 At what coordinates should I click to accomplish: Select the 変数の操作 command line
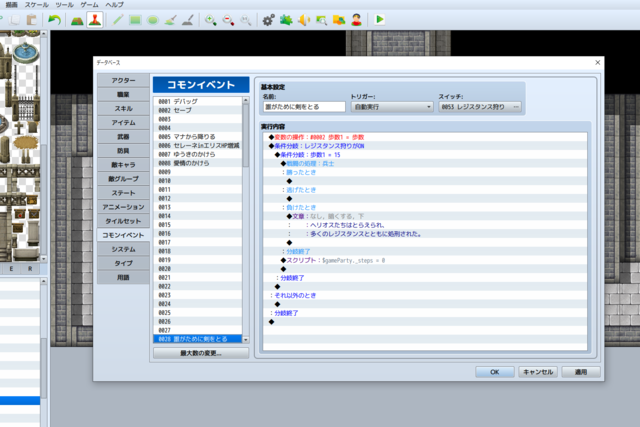point(425,137)
